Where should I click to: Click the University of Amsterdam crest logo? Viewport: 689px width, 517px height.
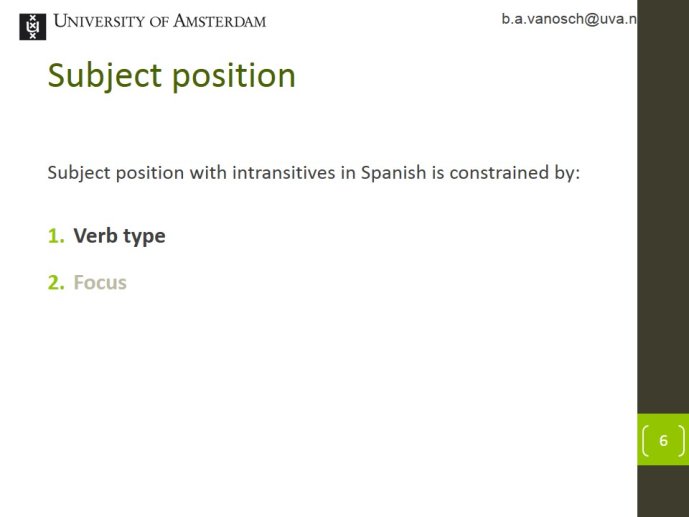33,27
